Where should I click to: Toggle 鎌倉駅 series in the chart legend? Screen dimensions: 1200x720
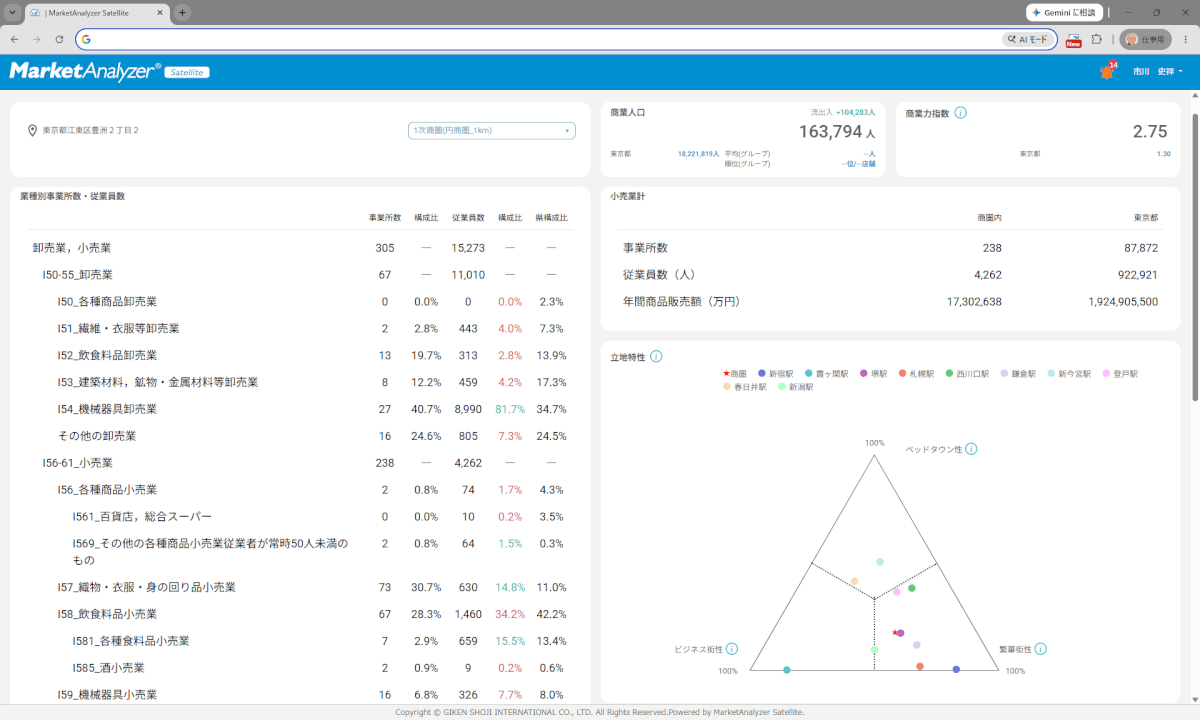[x=1017, y=373]
